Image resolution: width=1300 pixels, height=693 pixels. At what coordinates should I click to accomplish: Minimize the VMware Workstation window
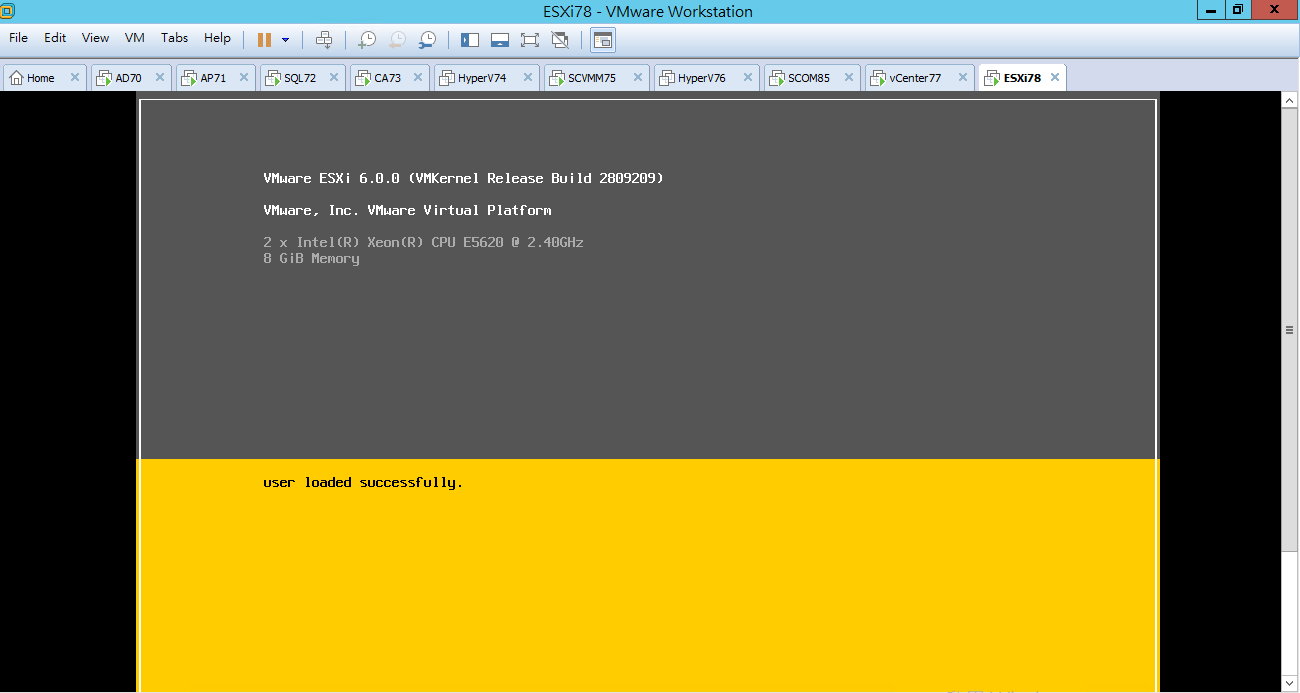point(1211,9)
